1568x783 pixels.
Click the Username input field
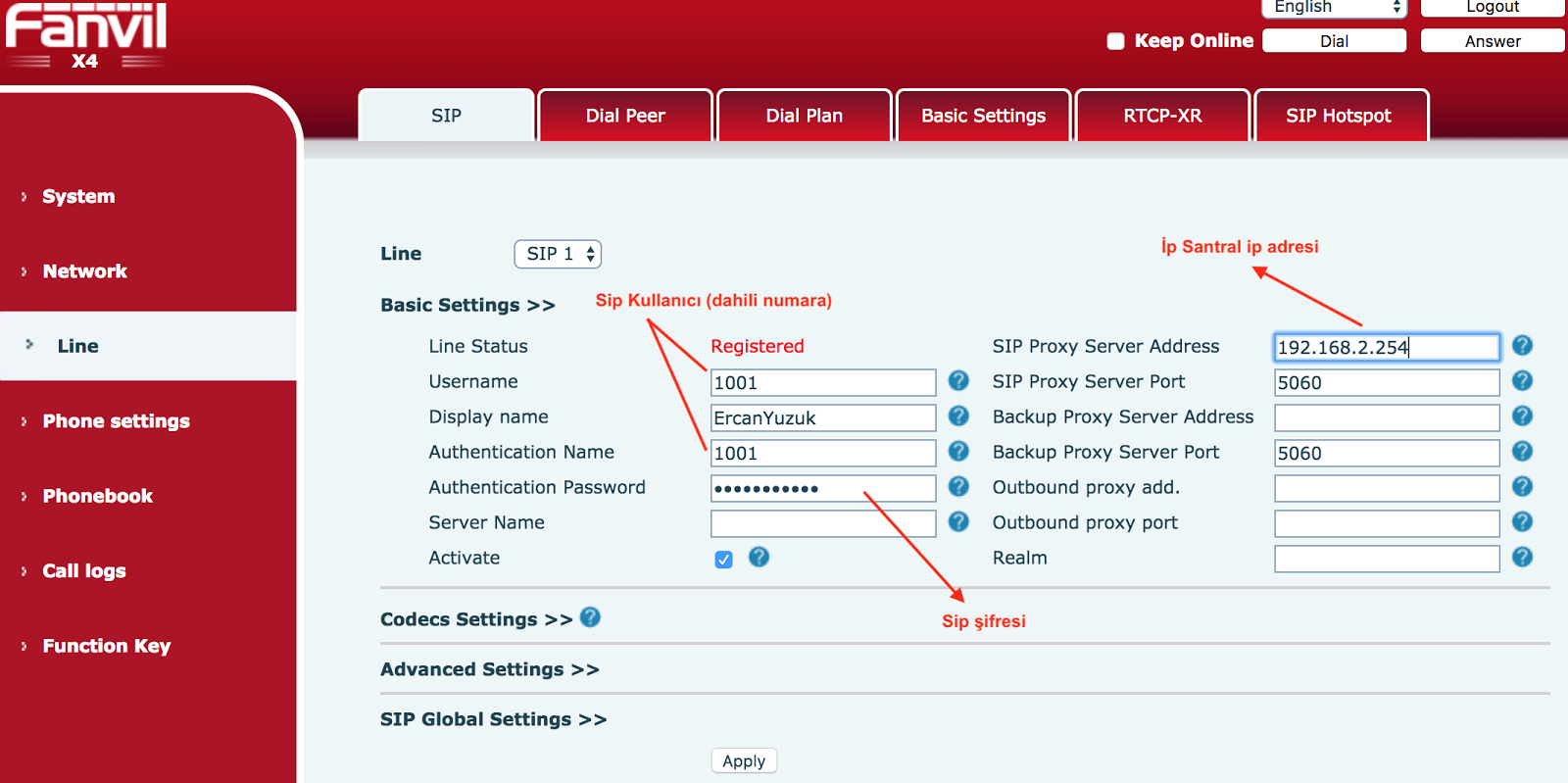coord(823,382)
